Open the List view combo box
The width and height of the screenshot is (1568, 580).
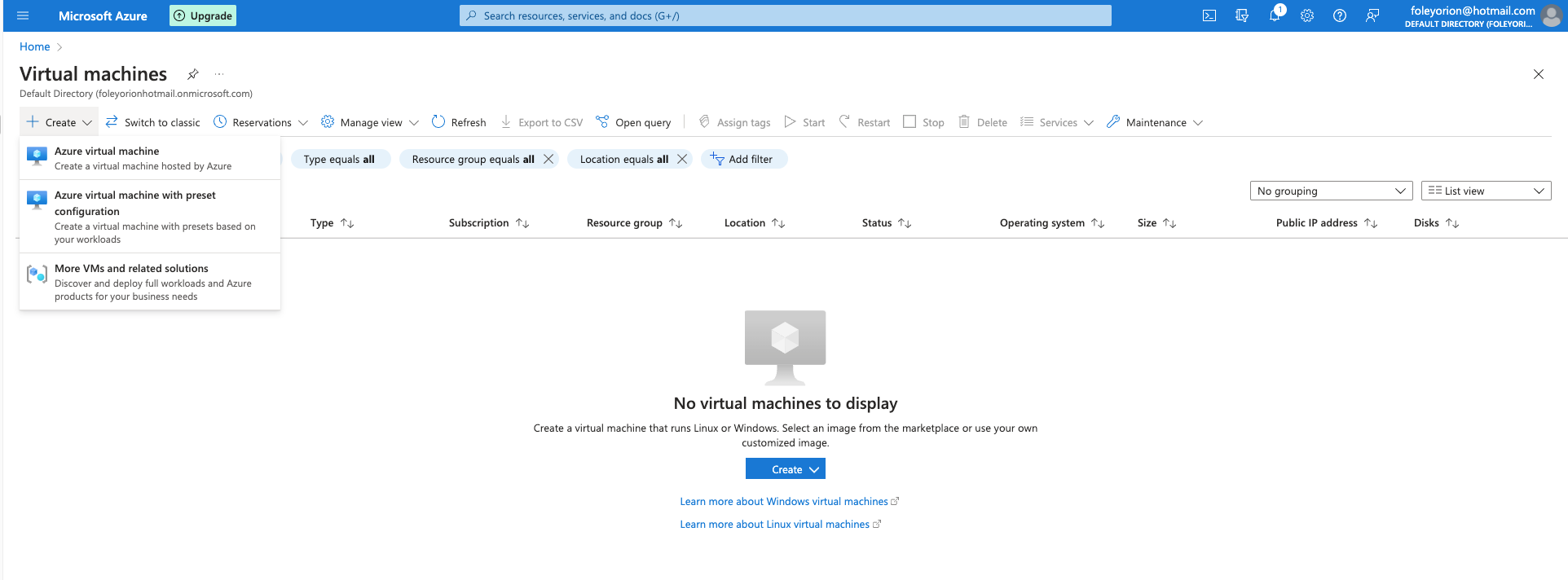1486,191
